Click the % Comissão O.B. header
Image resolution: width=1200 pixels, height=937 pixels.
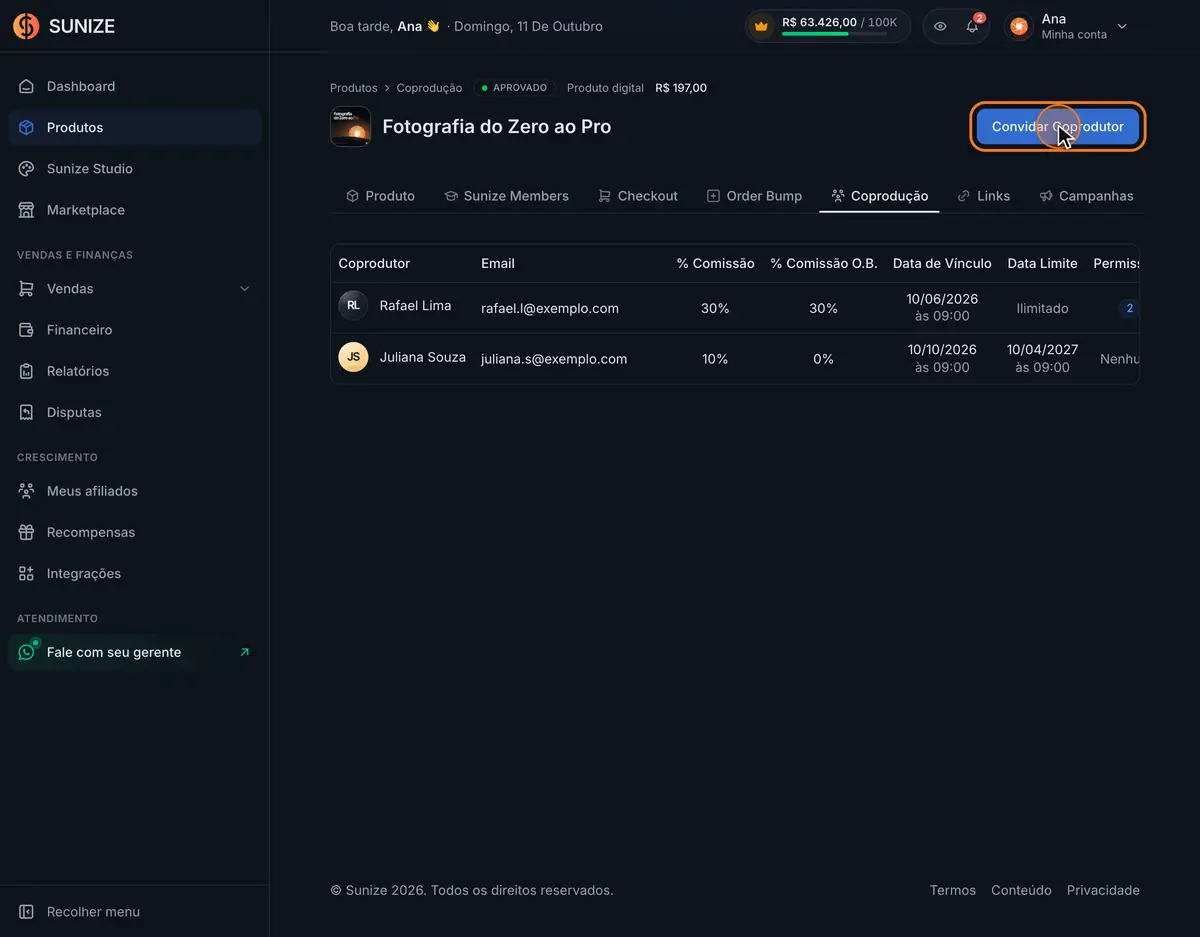[824, 263]
